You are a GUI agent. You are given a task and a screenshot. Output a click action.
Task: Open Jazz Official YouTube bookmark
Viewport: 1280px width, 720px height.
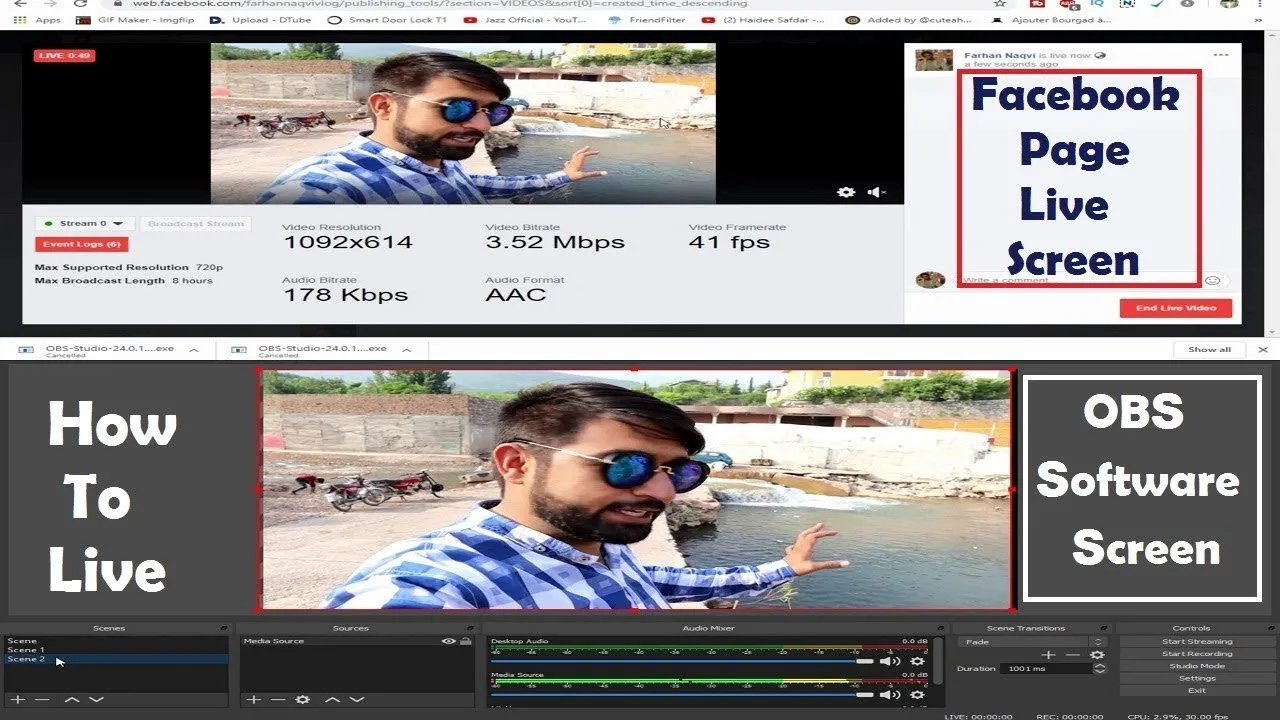pos(527,20)
